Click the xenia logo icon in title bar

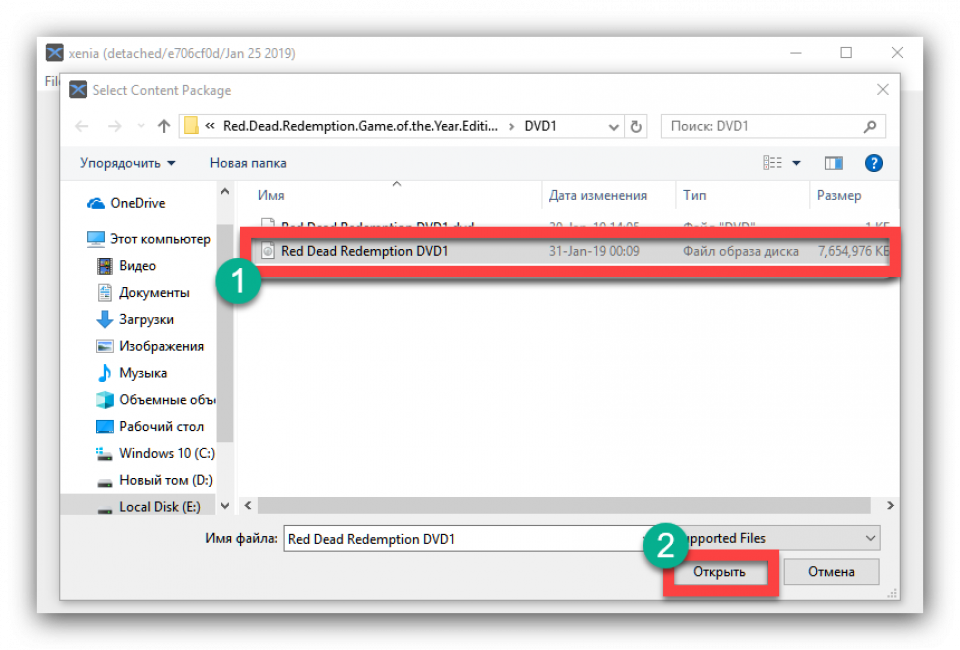(x=54, y=53)
